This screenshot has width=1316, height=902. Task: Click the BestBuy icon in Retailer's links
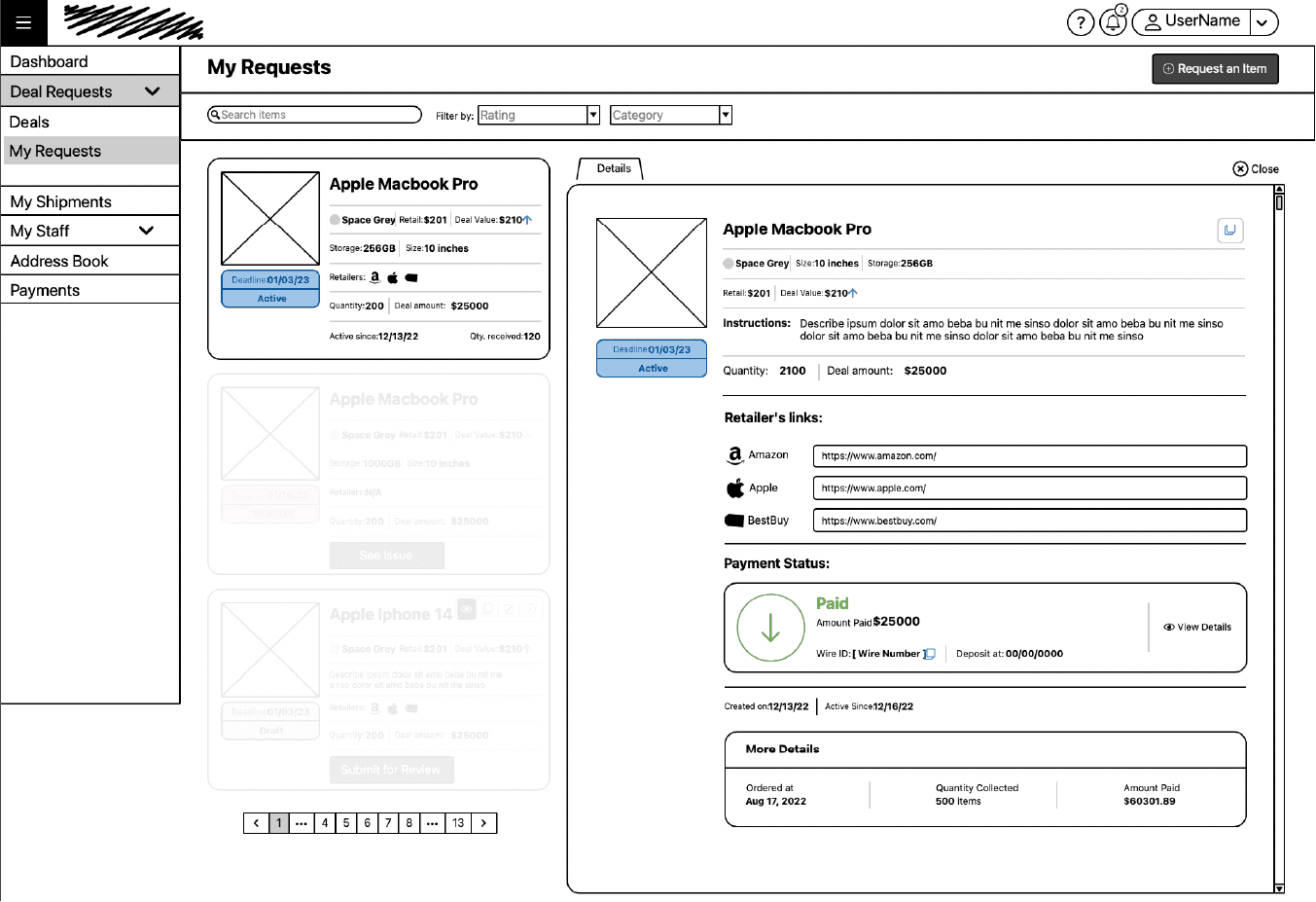pos(734,521)
